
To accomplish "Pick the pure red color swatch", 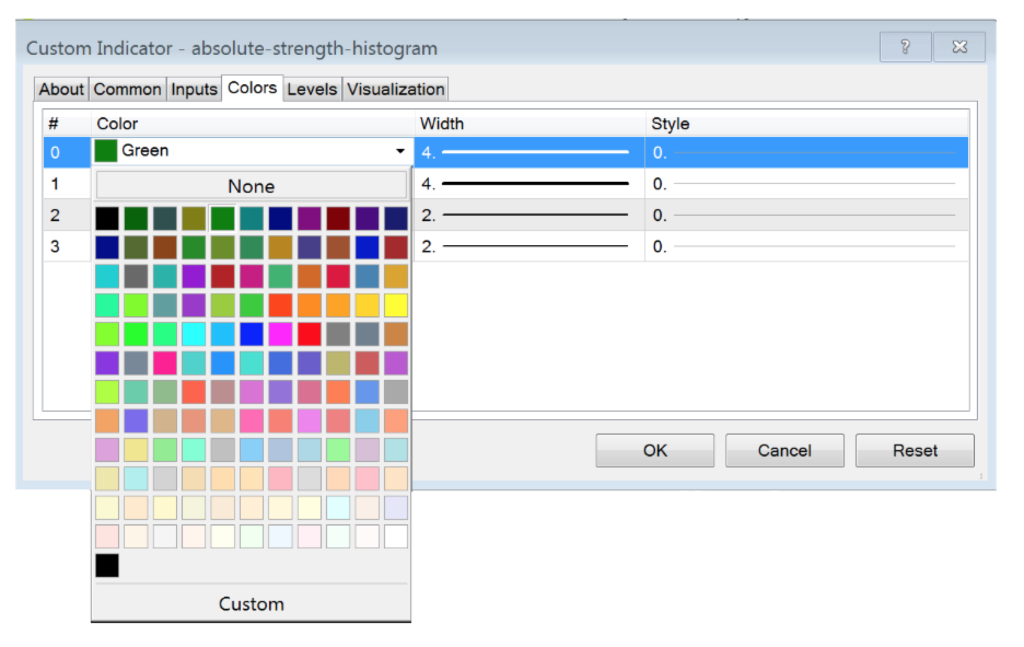I will (x=309, y=334).
